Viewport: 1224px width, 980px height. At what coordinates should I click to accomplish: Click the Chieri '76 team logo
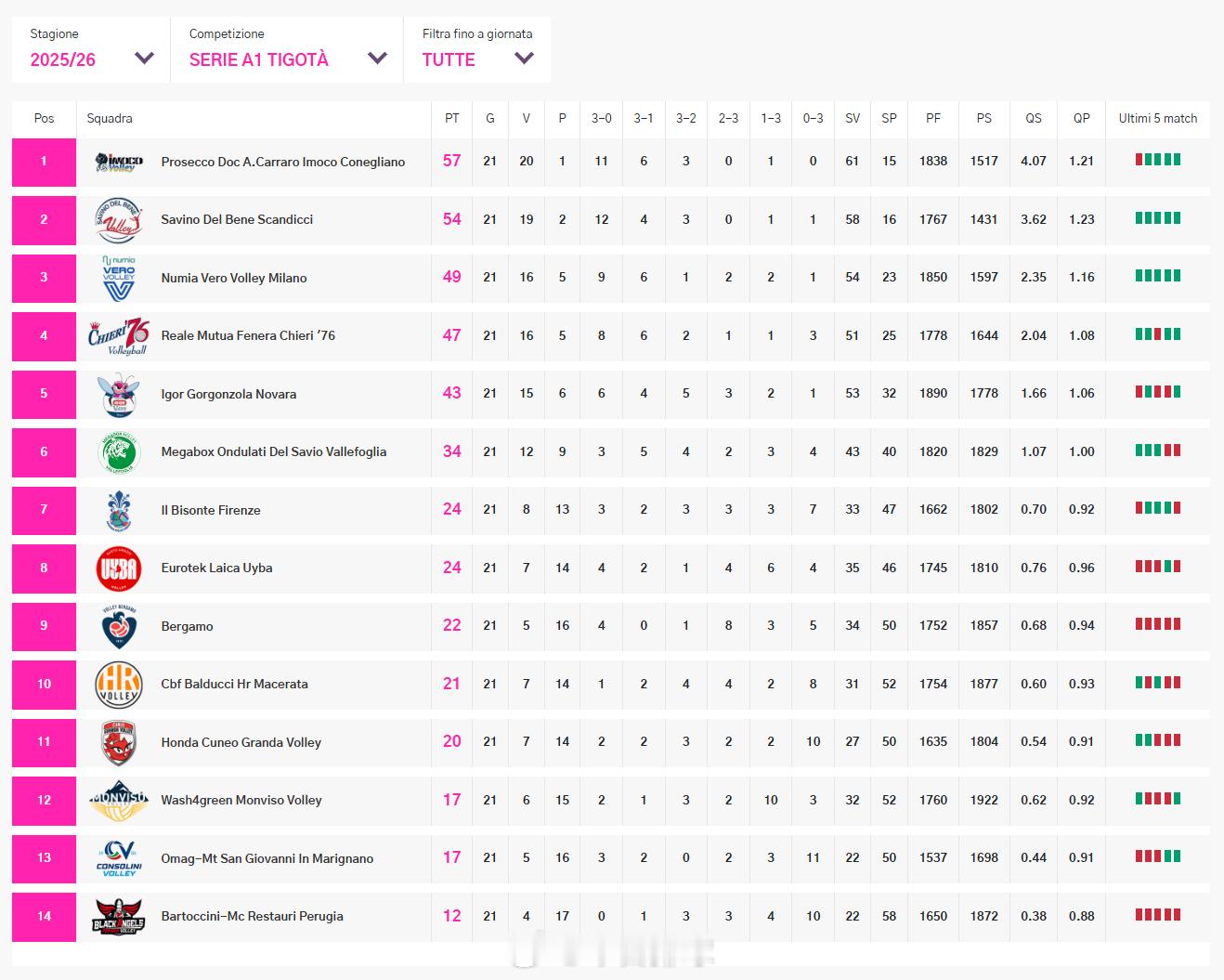pos(119,335)
